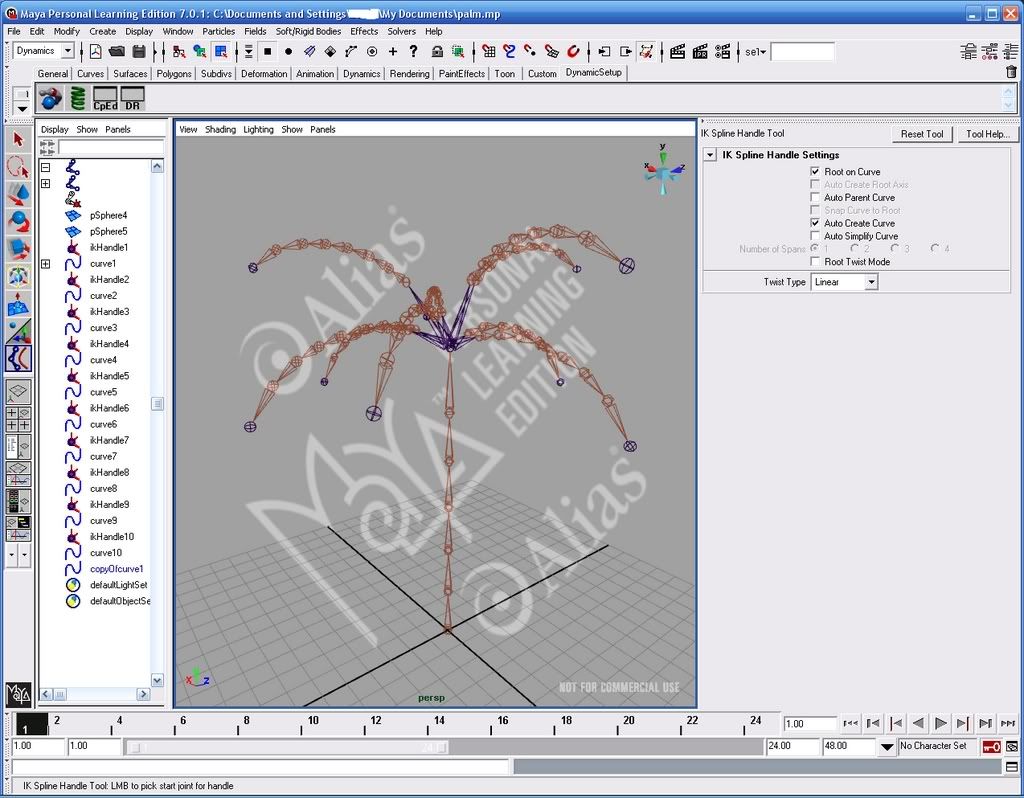1024x798 pixels.
Task: Click the spring icon on DynamicSetup shelf
Action: pos(78,99)
